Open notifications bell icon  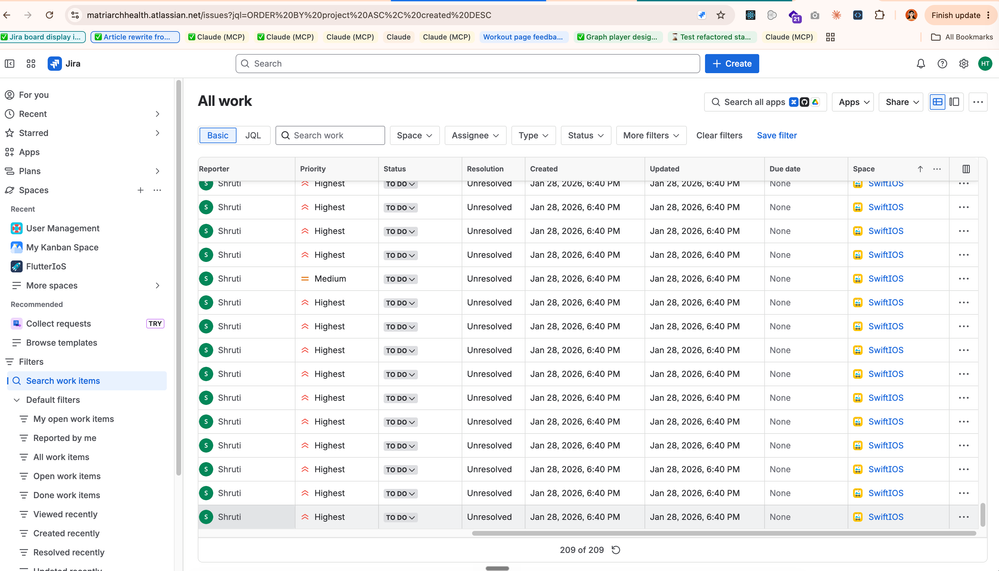pos(921,64)
